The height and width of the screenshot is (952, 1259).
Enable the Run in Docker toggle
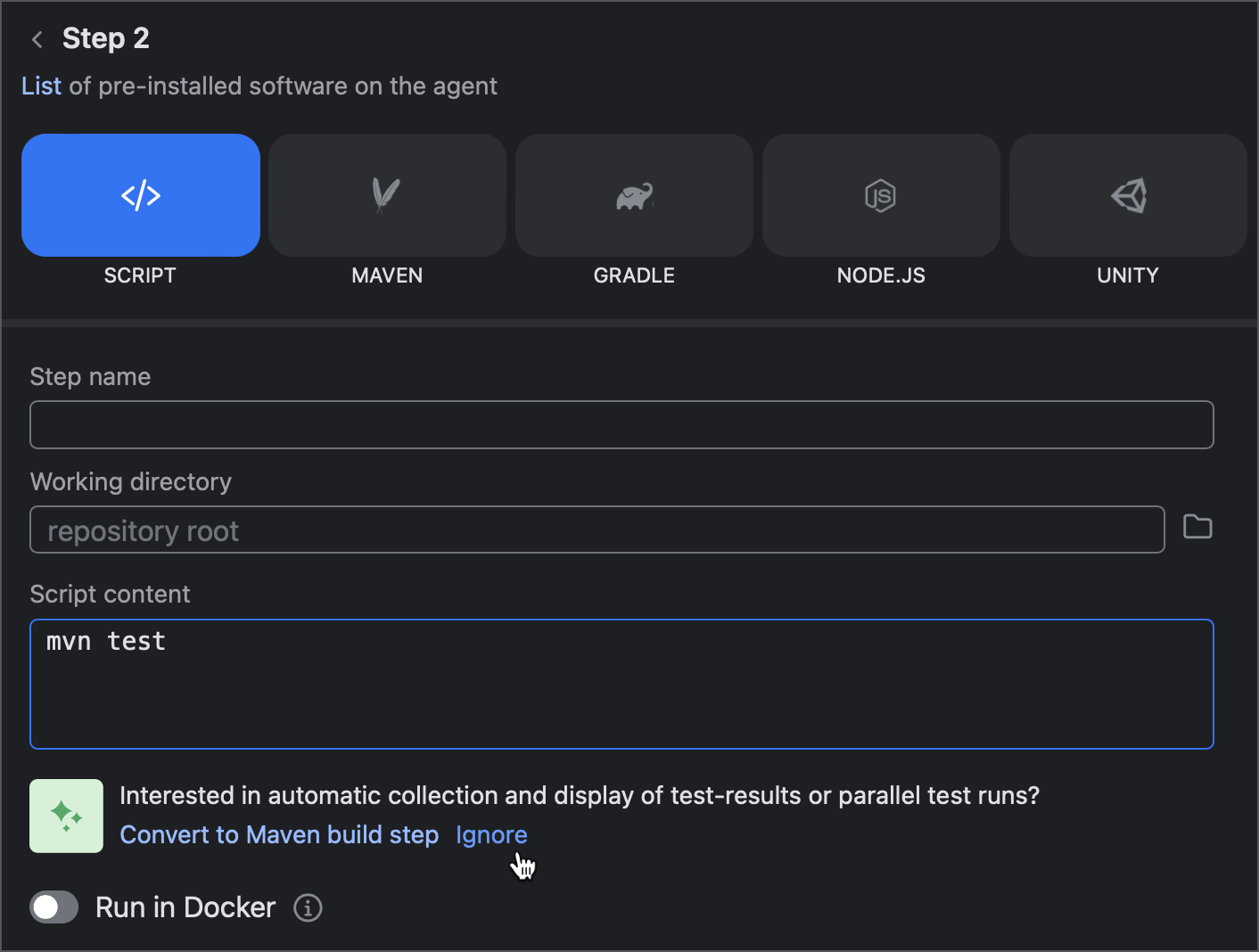(x=53, y=907)
